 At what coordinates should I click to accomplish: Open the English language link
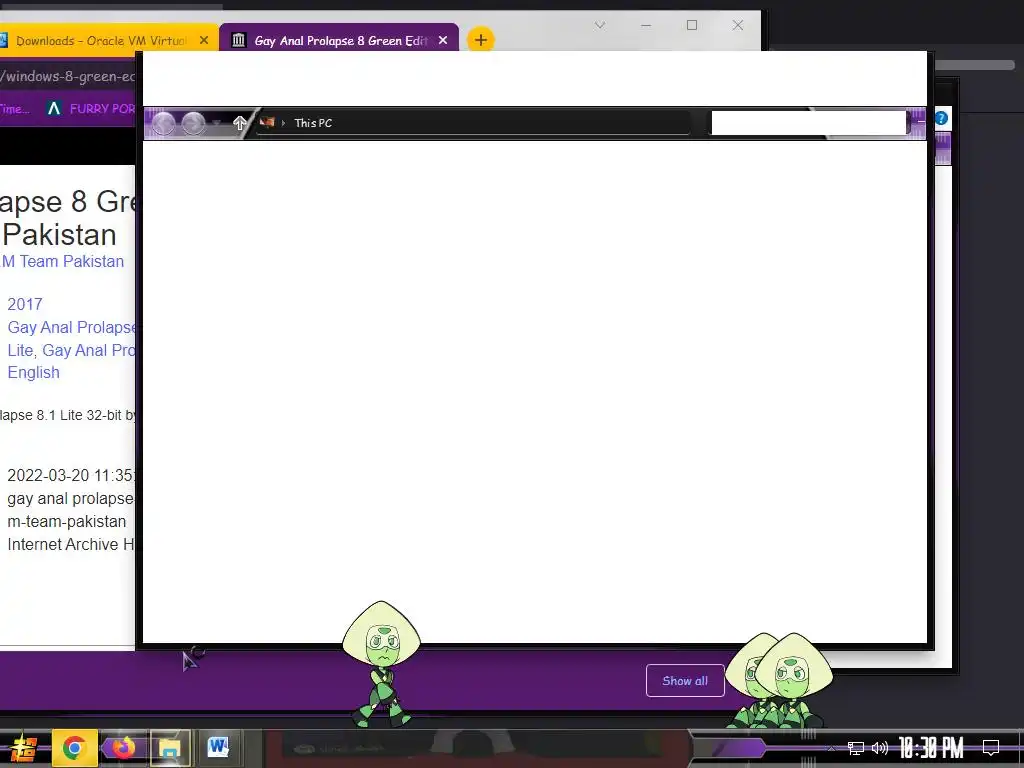pos(33,372)
